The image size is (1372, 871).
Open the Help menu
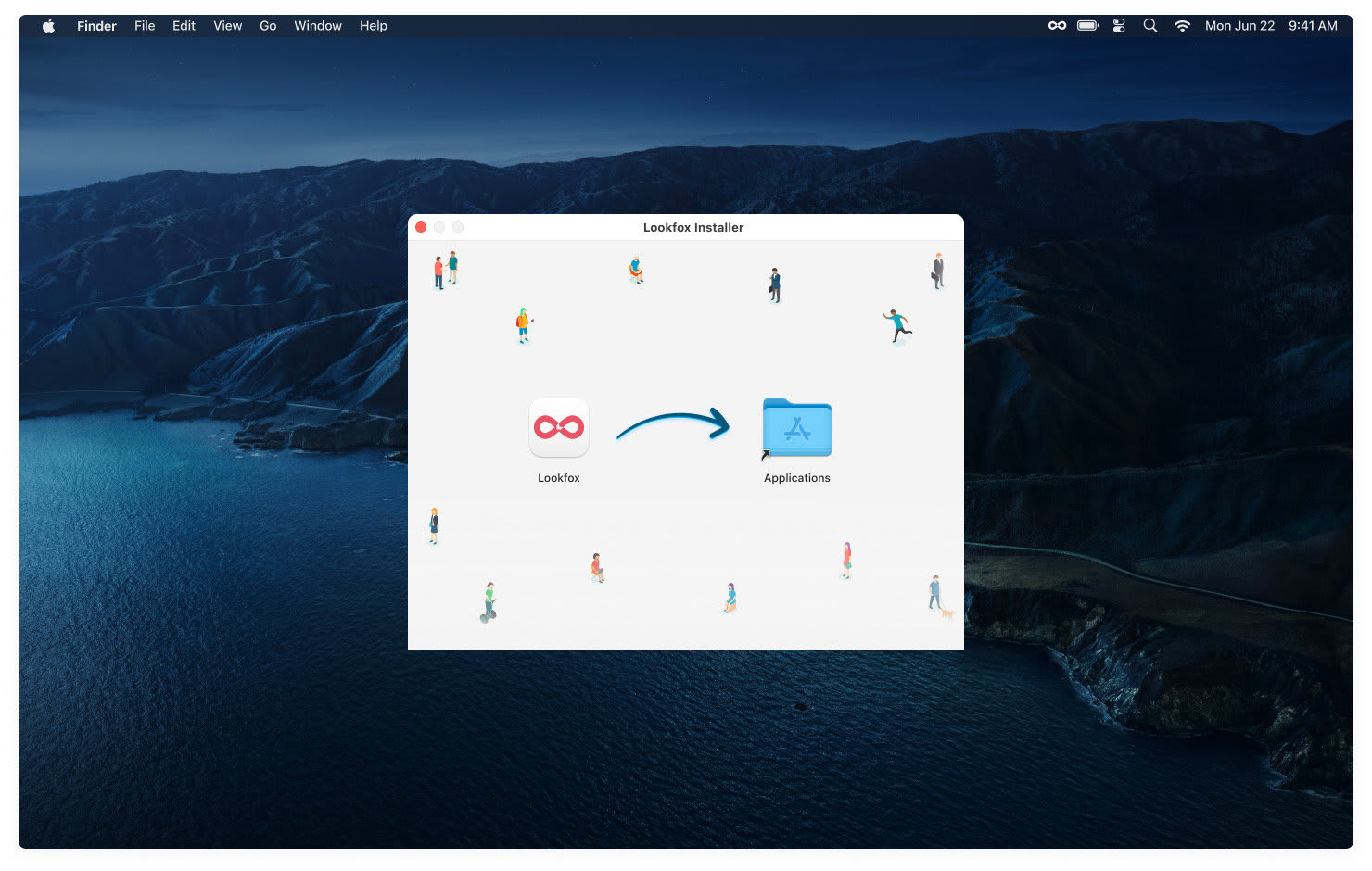click(374, 26)
